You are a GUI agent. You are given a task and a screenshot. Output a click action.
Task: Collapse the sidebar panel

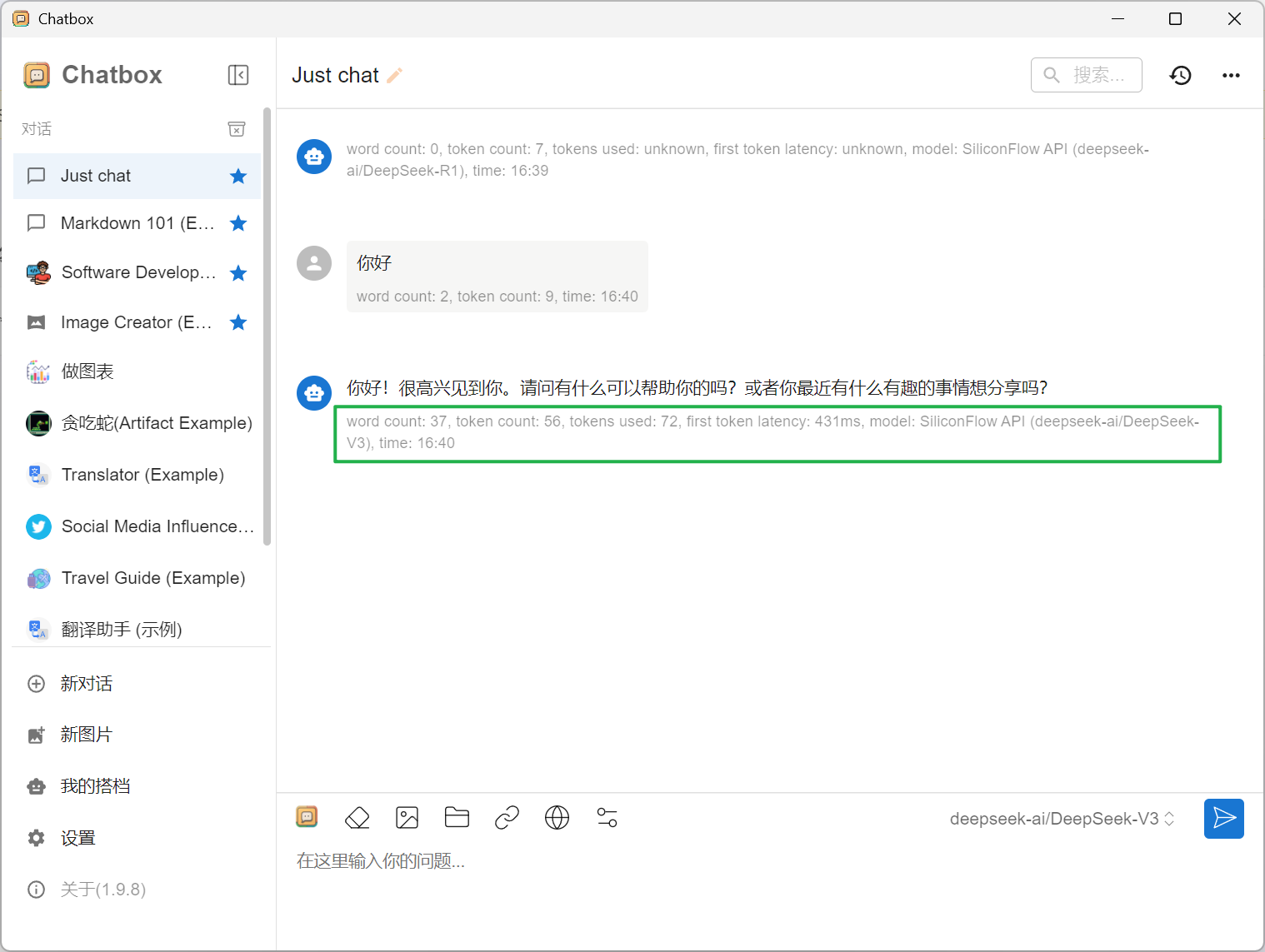click(x=238, y=75)
